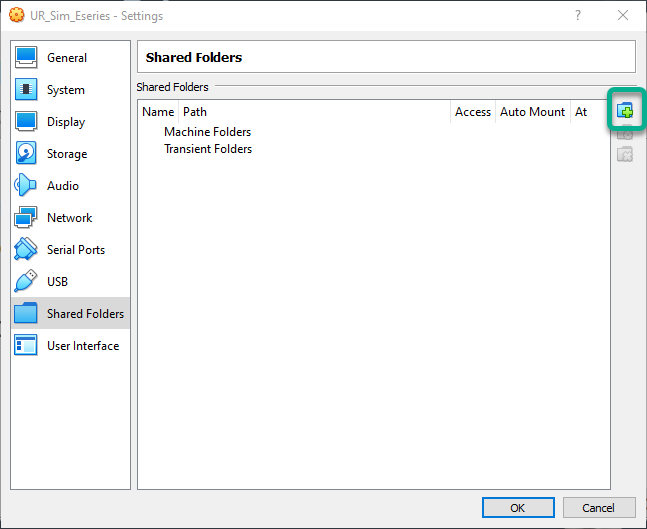This screenshot has width=647, height=529.
Task: Open the System settings category
Action: click(66, 90)
